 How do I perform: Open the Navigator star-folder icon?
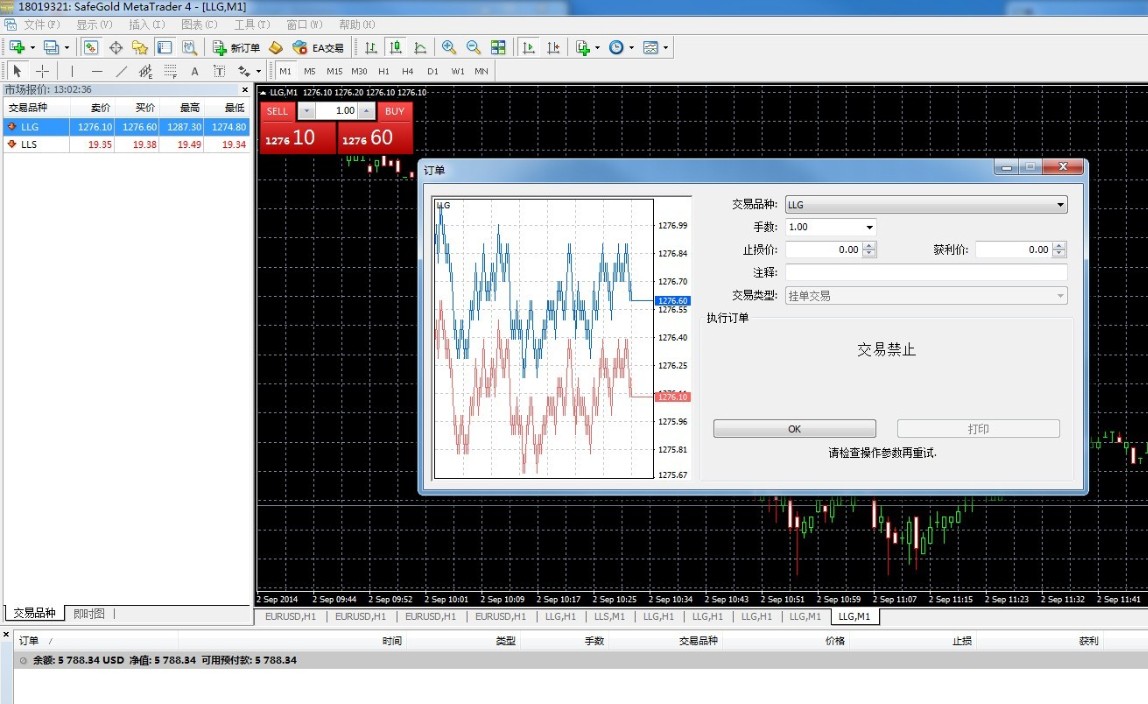click(140, 48)
